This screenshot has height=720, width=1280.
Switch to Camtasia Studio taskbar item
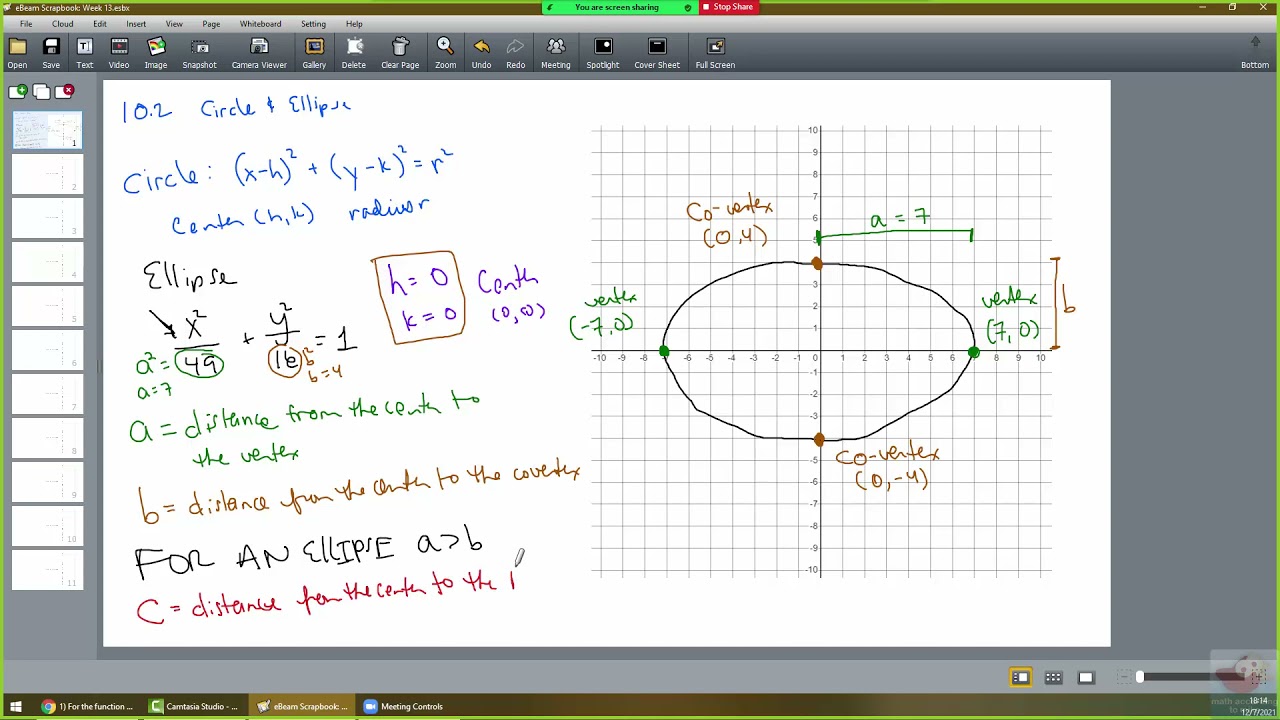point(194,707)
